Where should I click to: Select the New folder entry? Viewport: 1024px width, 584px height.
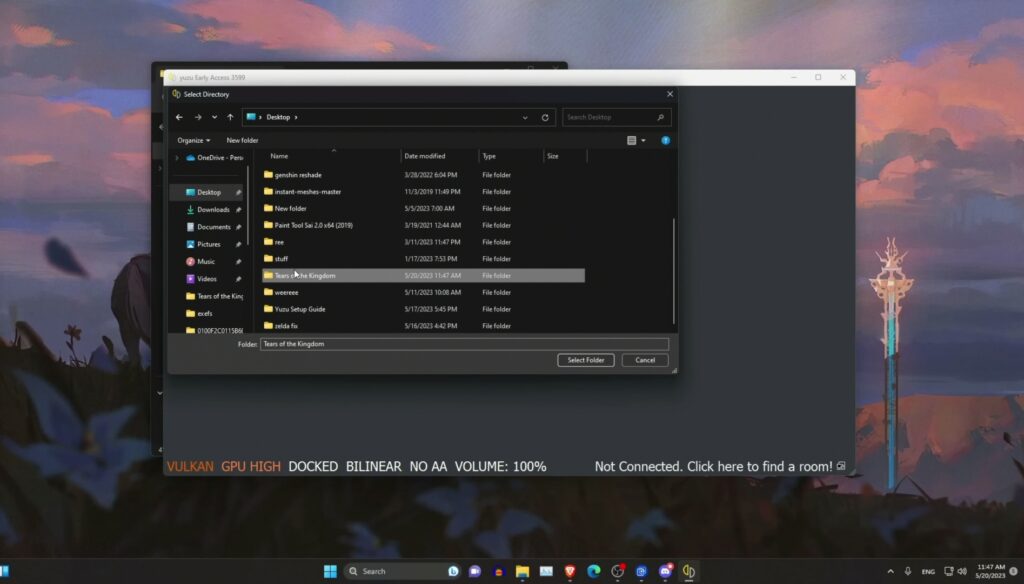[424, 208]
